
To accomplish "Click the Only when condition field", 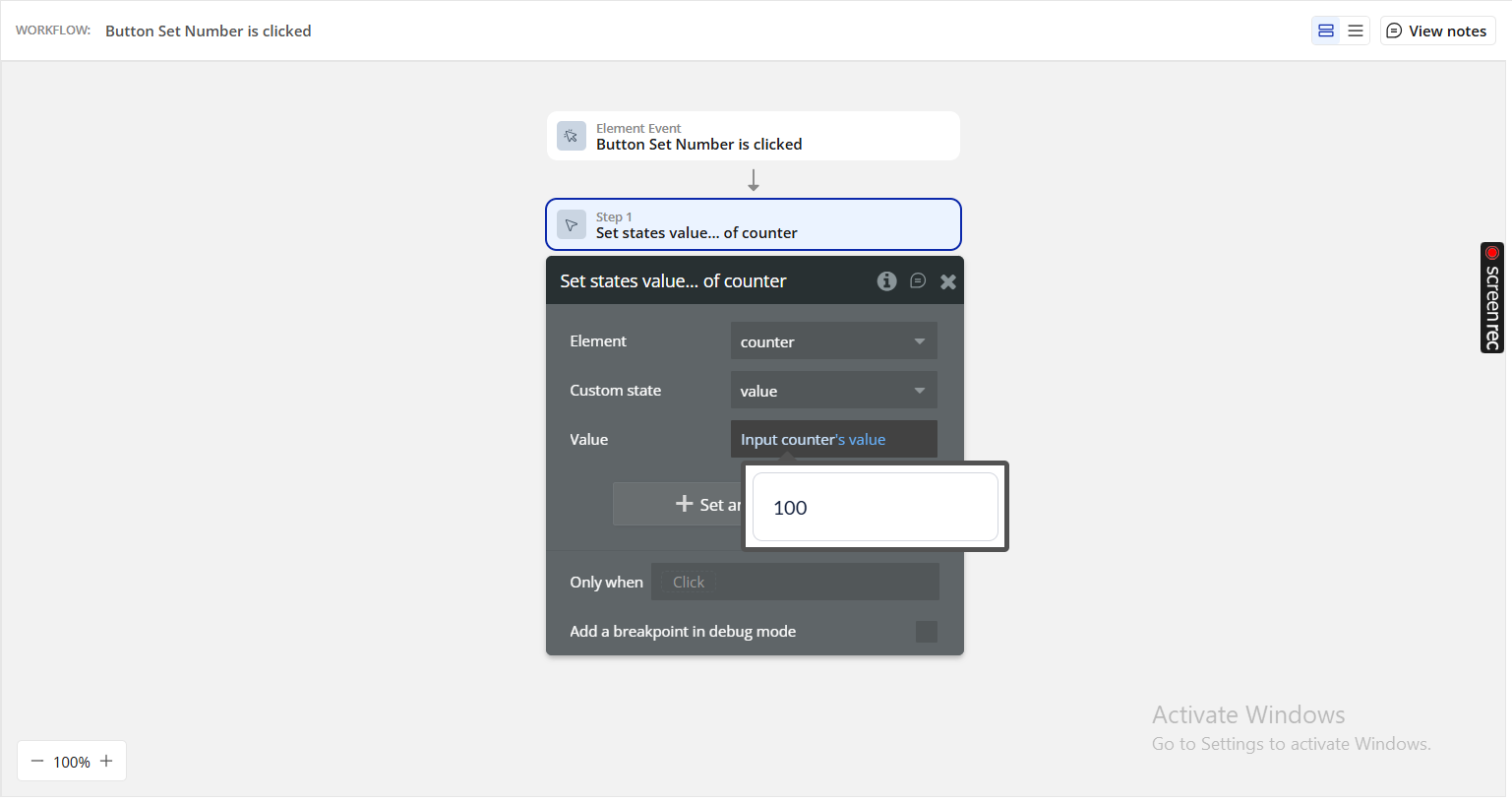I will (x=795, y=583).
